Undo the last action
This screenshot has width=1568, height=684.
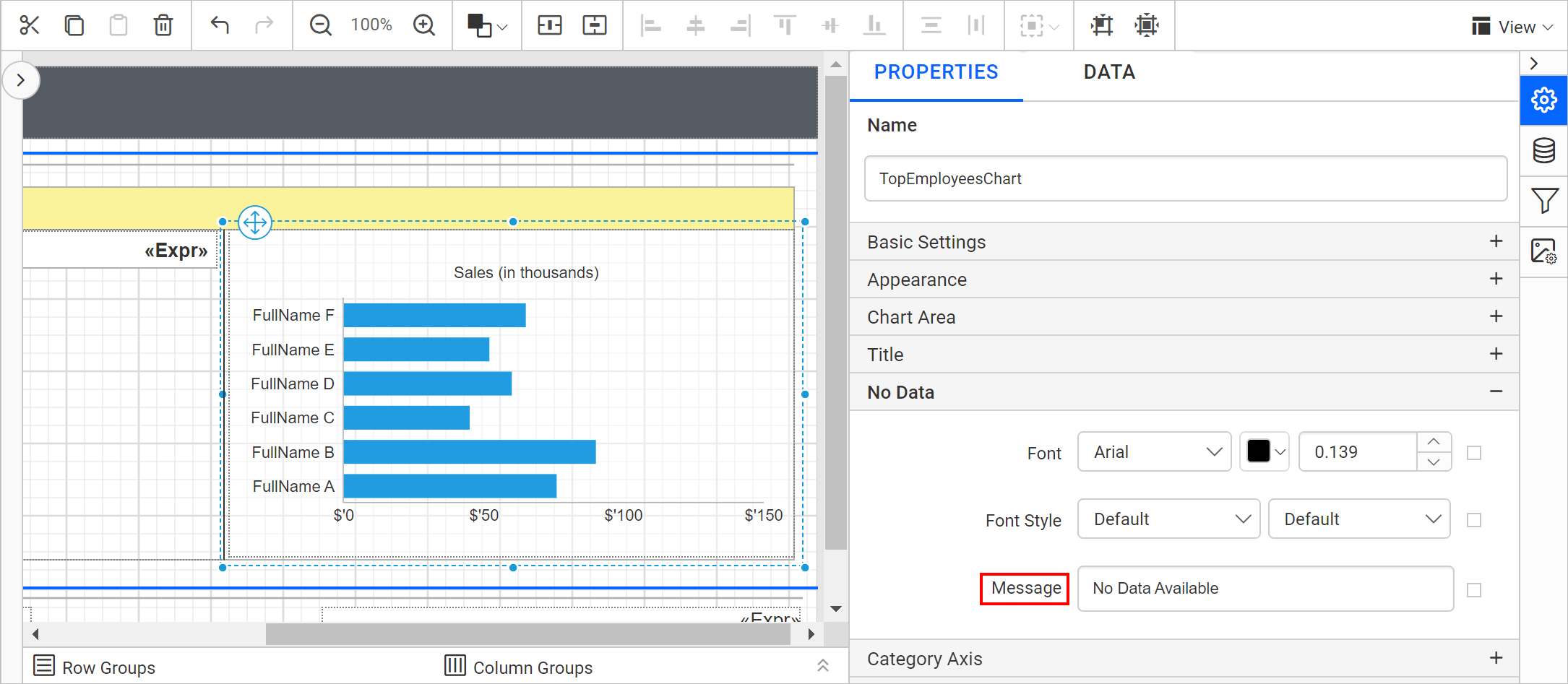(220, 25)
